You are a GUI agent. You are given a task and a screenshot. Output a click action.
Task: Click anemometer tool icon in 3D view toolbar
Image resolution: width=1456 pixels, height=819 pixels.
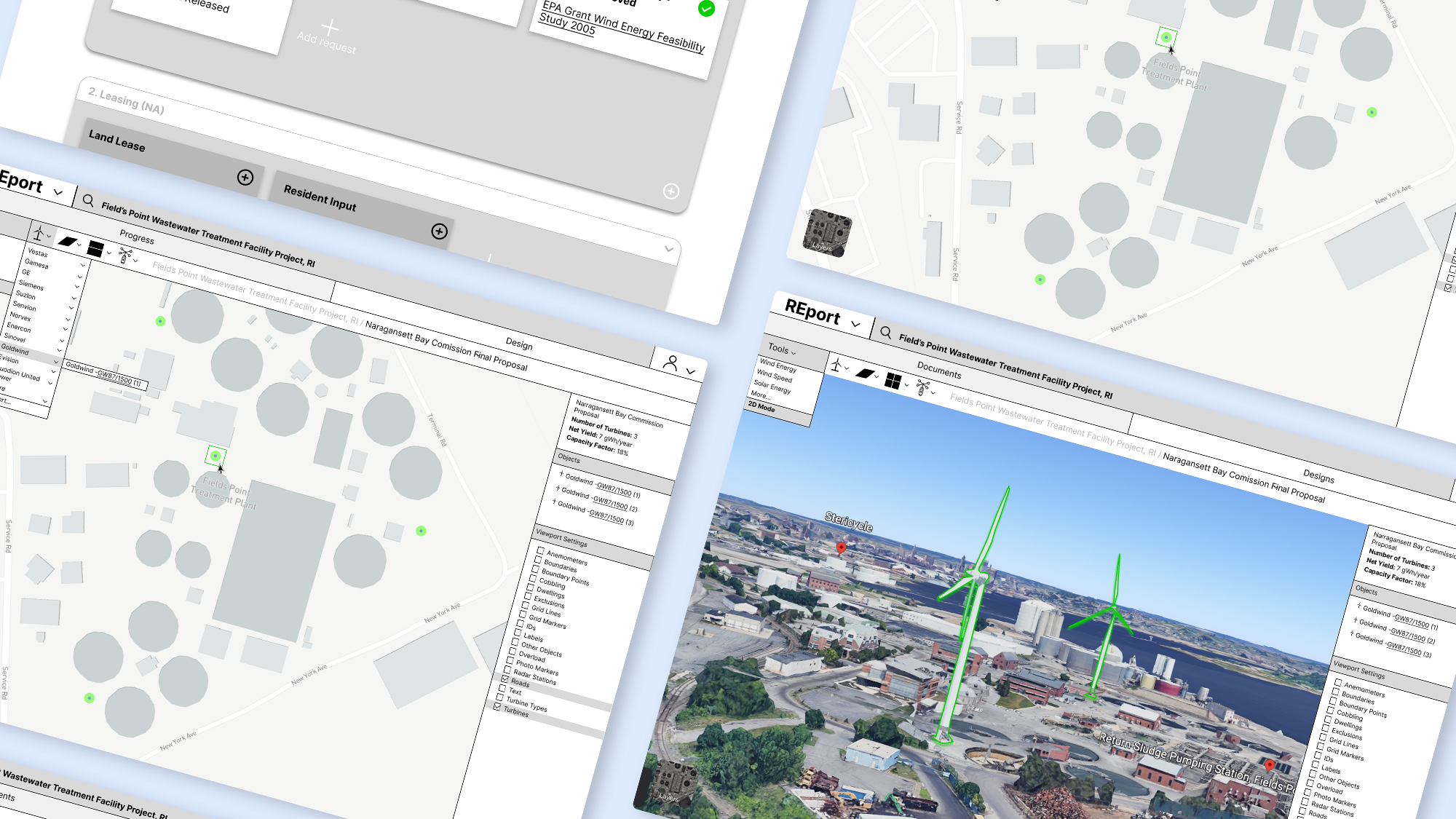tap(922, 387)
